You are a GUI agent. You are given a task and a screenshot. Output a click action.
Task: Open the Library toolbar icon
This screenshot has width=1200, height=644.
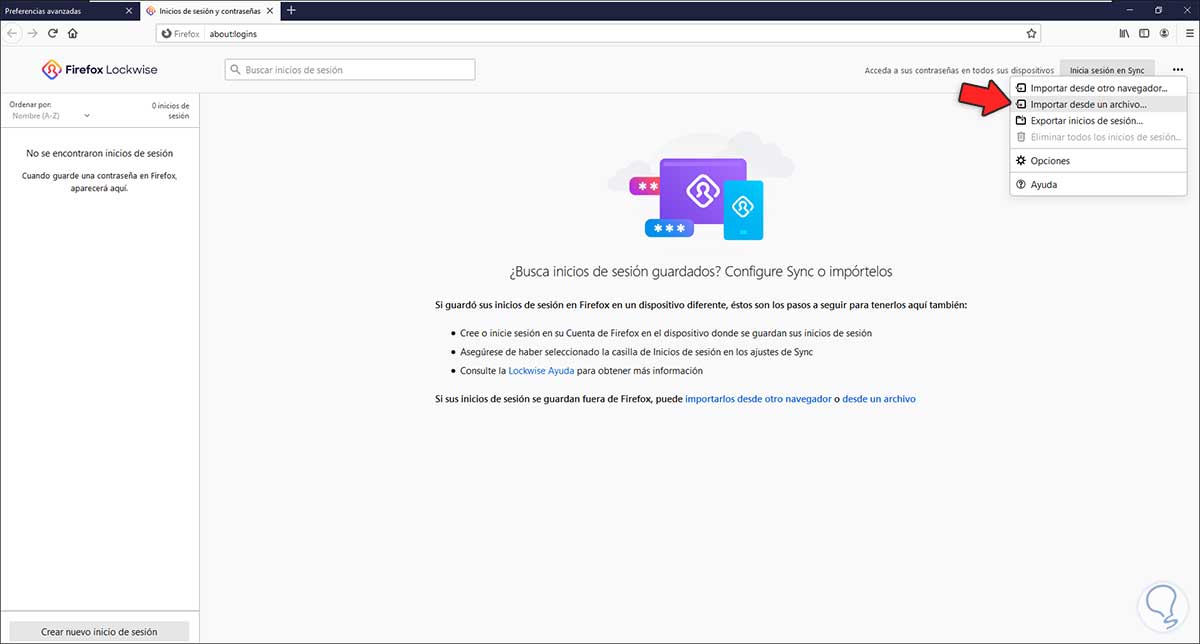click(x=1124, y=33)
